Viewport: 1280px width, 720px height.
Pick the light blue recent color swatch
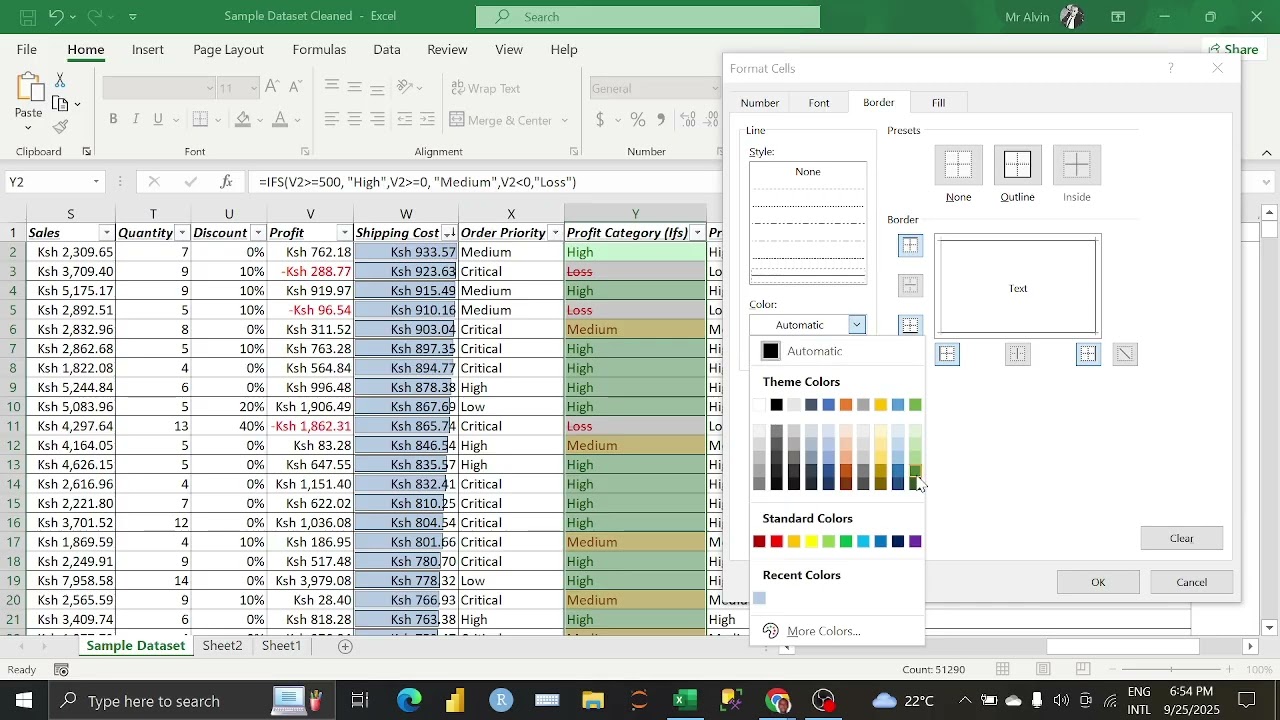759,598
